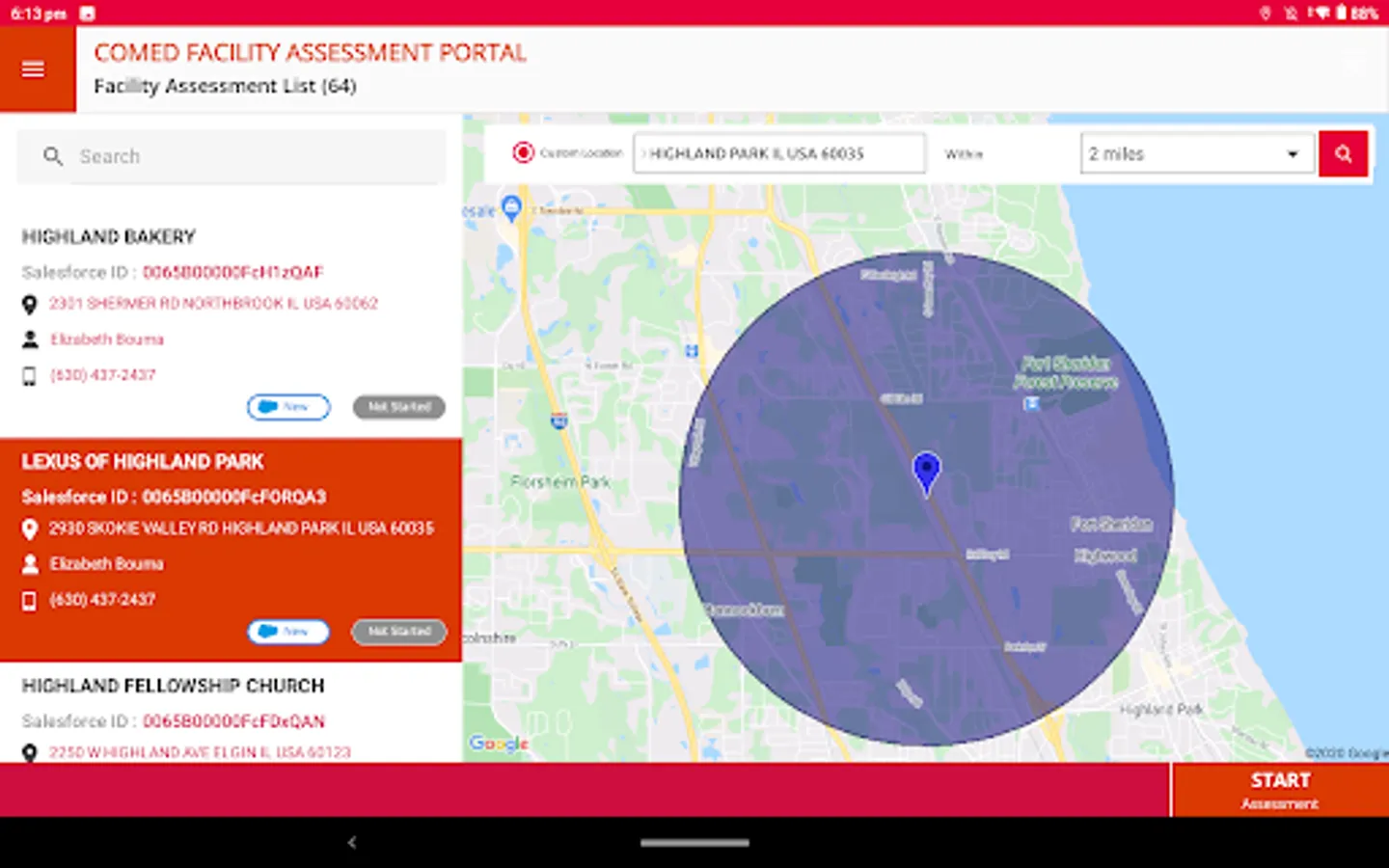Tap the blue location pin on map

coord(926,473)
